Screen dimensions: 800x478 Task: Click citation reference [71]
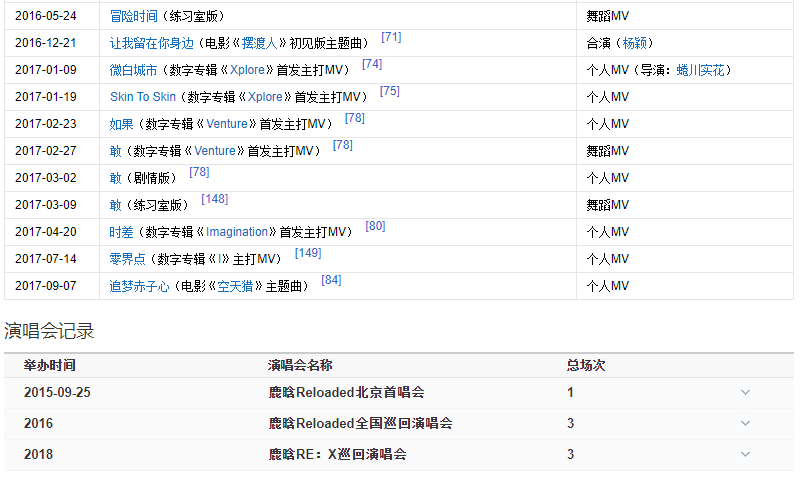pyautogui.click(x=391, y=38)
